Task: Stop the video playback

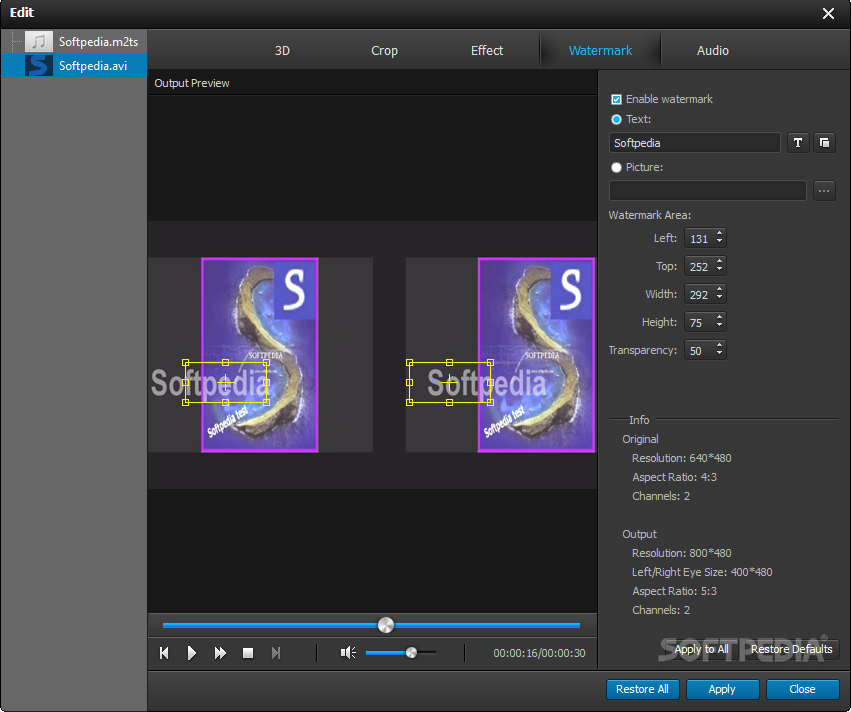Action: (x=248, y=653)
